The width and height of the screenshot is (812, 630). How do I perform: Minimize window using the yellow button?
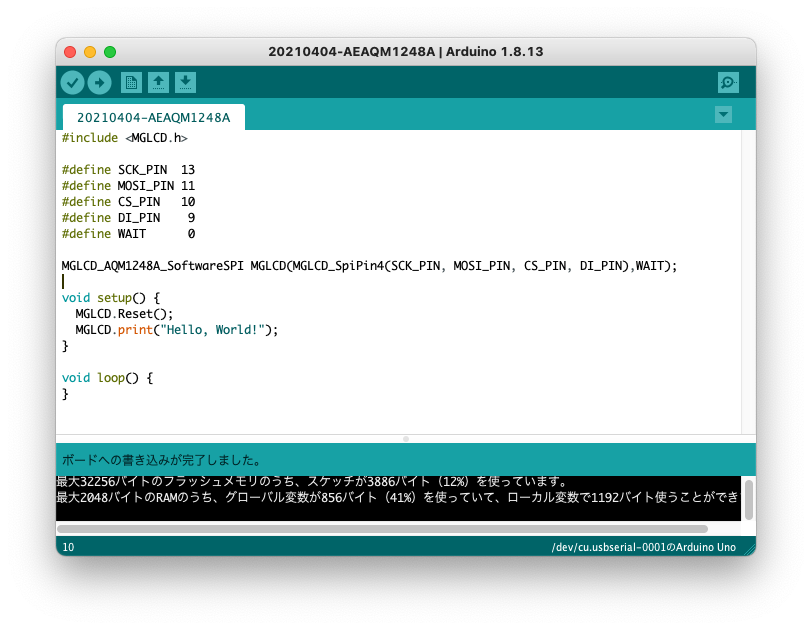90,52
